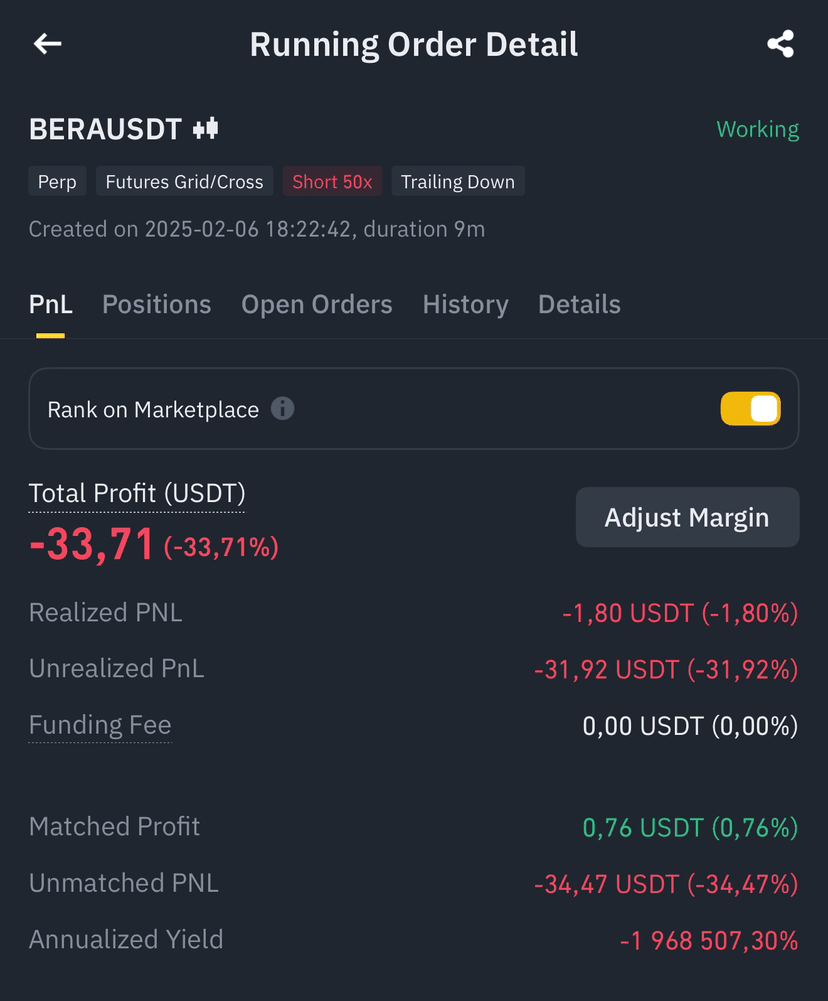Open the candlestick chart icon beside BERAUSDT
This screenshot has width=828, height=1001.
206,129
